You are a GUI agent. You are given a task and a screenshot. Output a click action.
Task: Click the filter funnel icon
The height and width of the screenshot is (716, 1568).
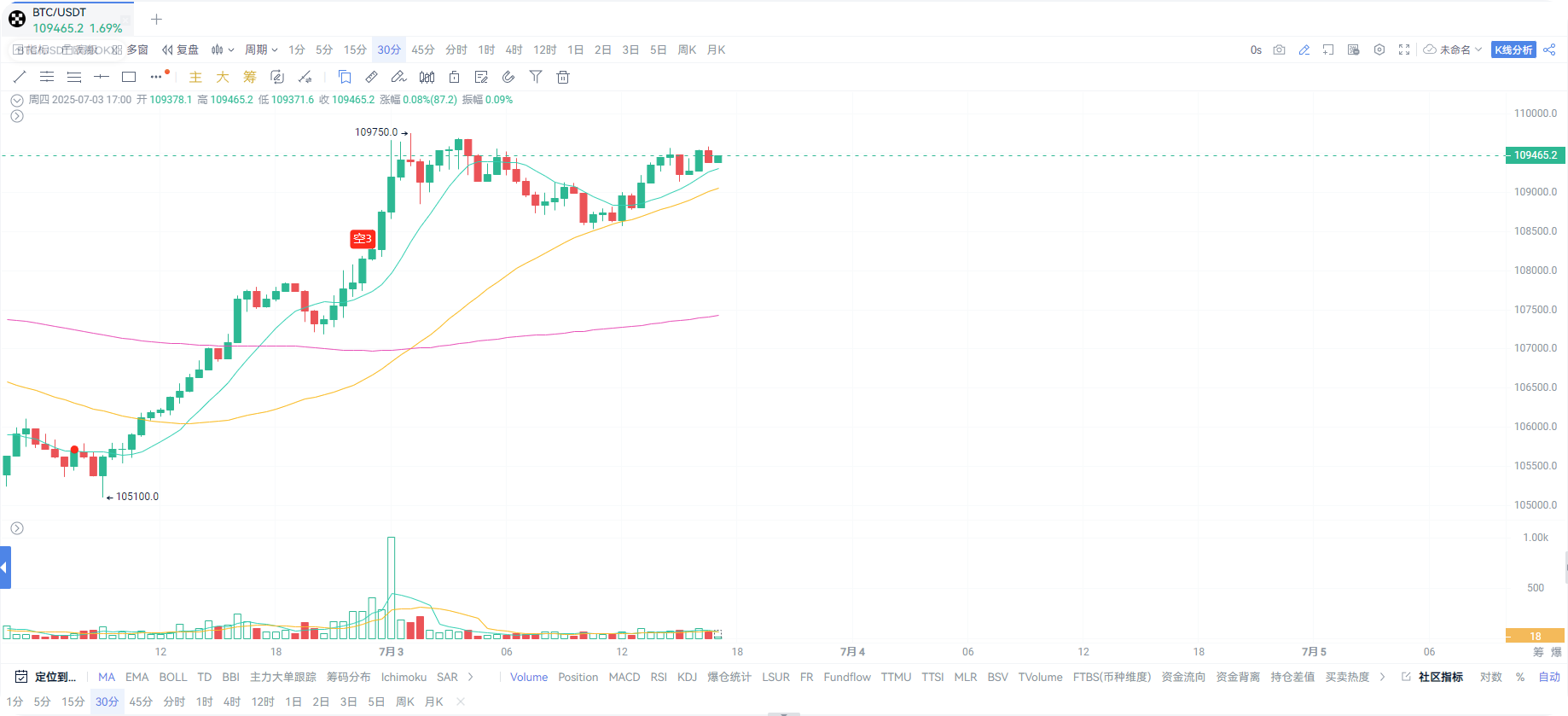pyautogui.click(x=536, y=77)
